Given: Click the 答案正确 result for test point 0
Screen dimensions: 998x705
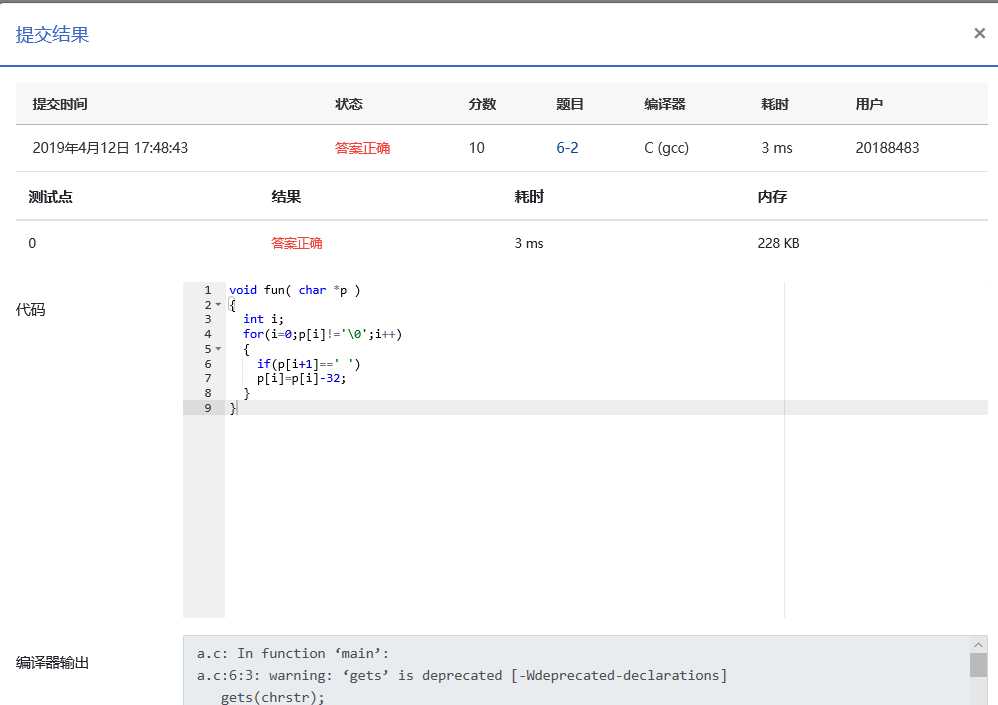Looking at the screenshot, I should 296,243.
